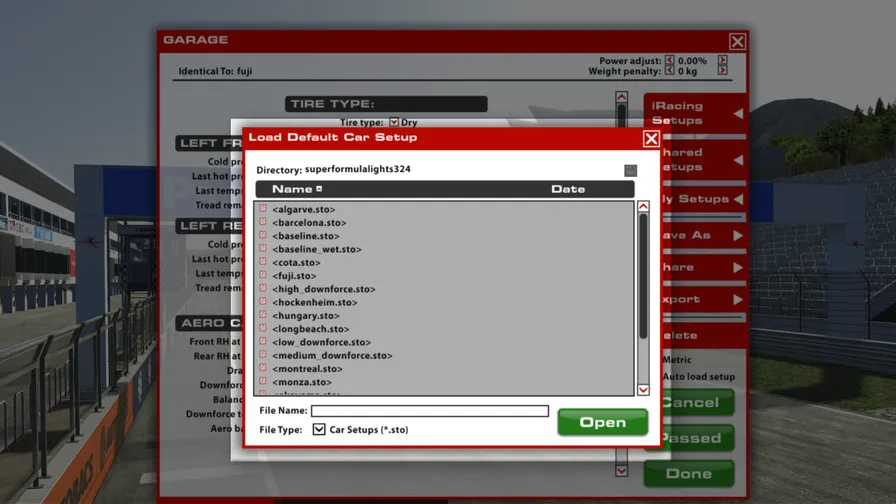Select the baseline_wet.sto setup file
This screenshot has height=504, width=896.
tap(317, 249)
